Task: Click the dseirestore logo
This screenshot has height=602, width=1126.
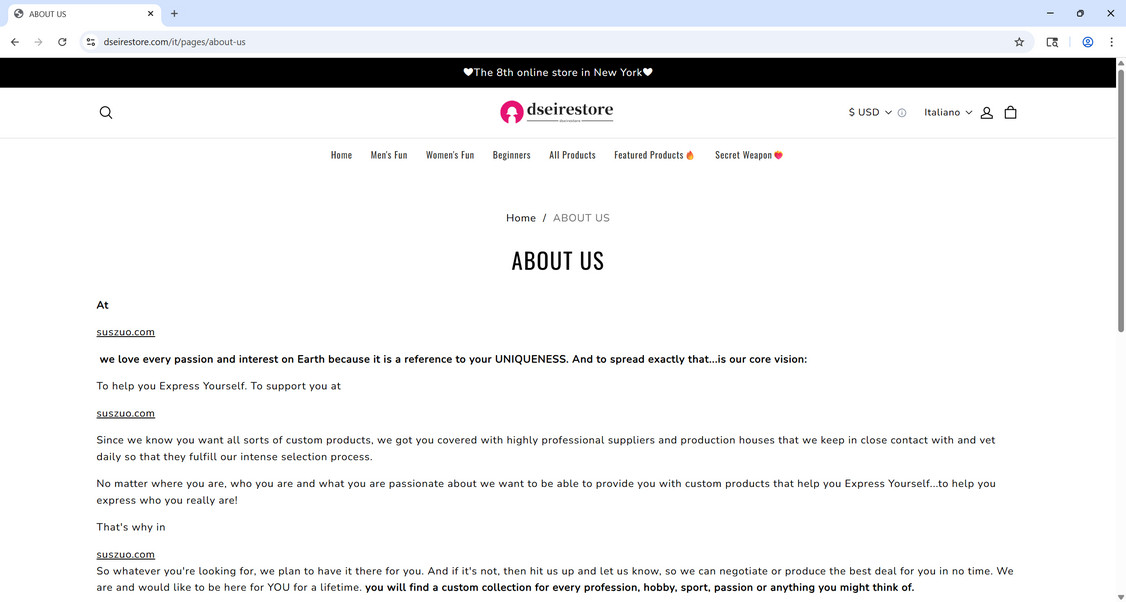Action: point(557,111)
